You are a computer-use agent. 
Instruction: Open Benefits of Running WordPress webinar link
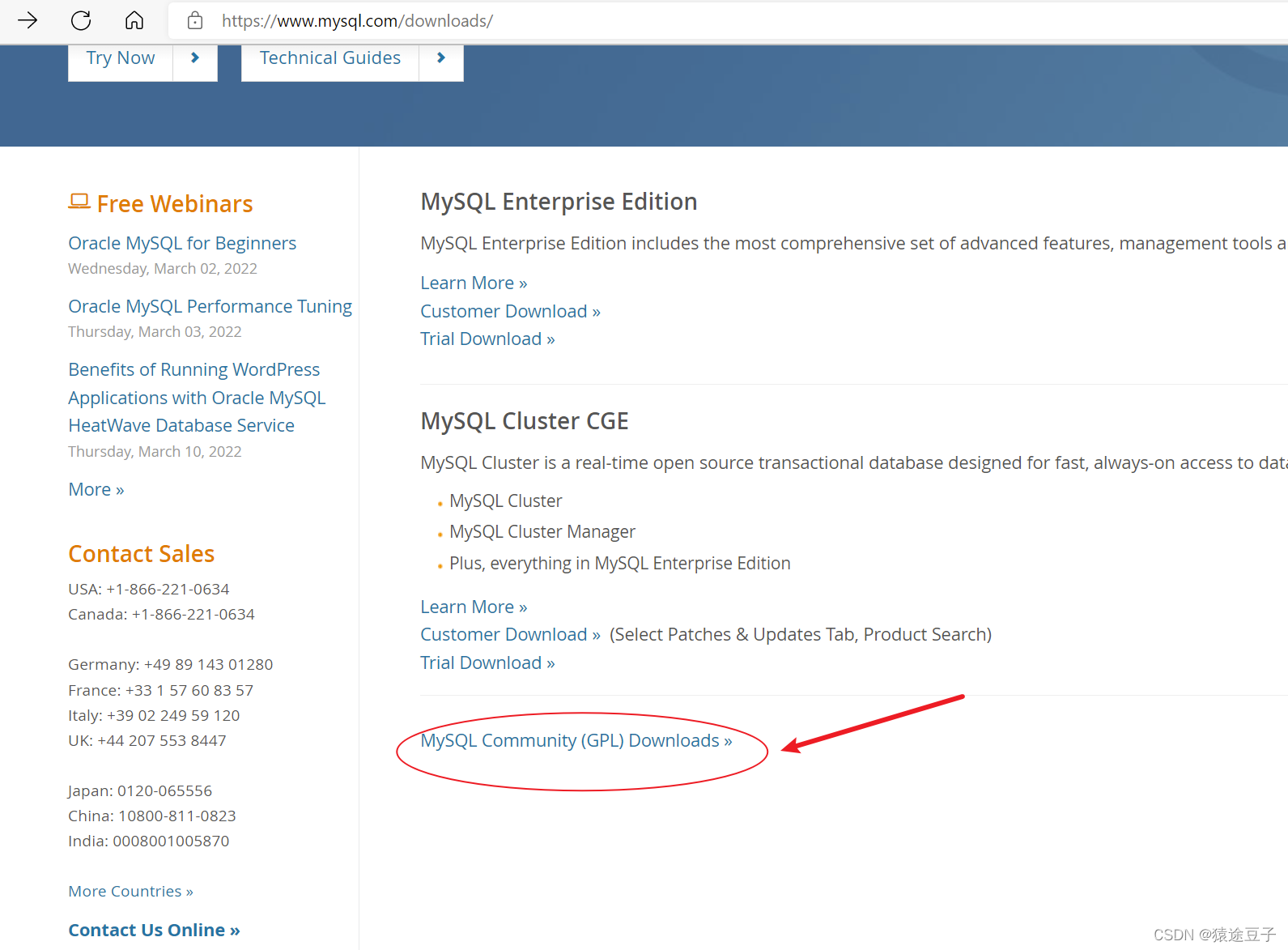pyautogui.click(x=197, y=398)
